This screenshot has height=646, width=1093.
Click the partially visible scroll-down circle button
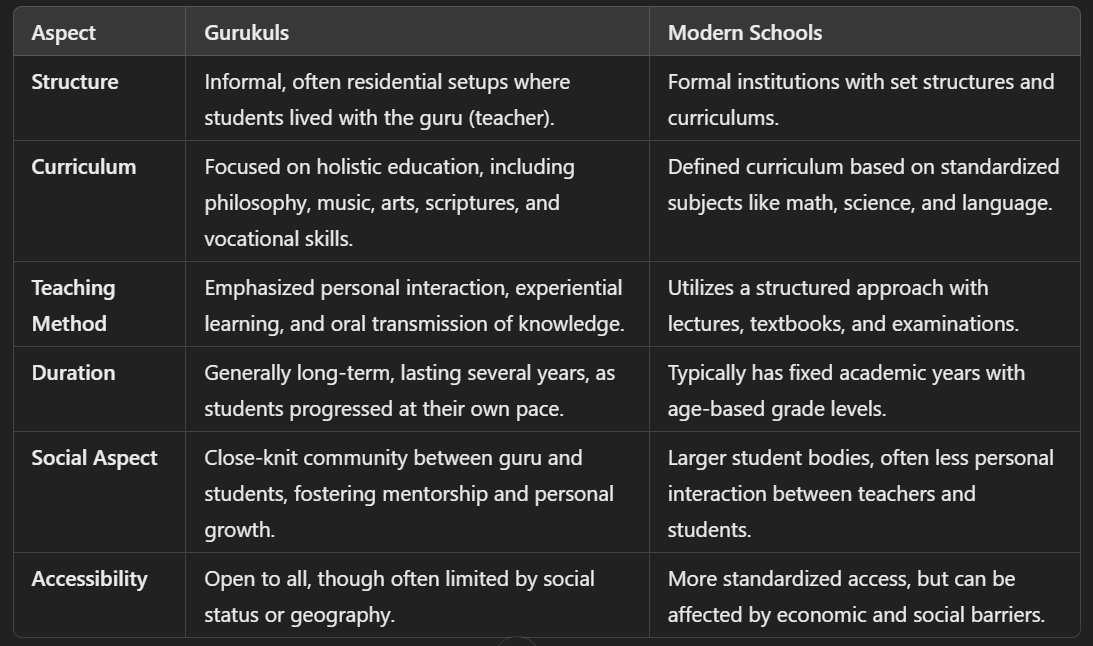click(x=515, y=640)
